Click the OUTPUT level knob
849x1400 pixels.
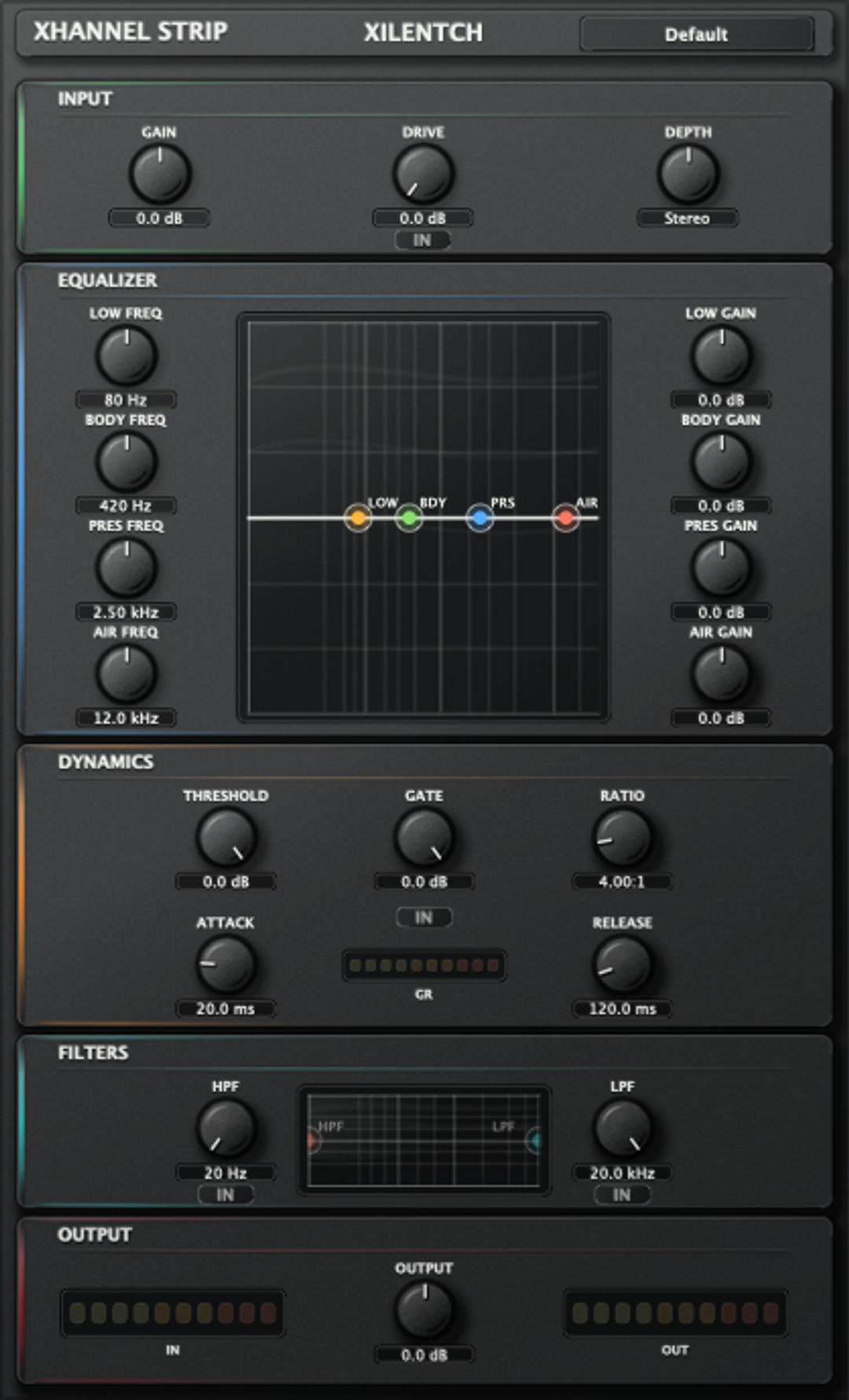(x=424, y=1310)
